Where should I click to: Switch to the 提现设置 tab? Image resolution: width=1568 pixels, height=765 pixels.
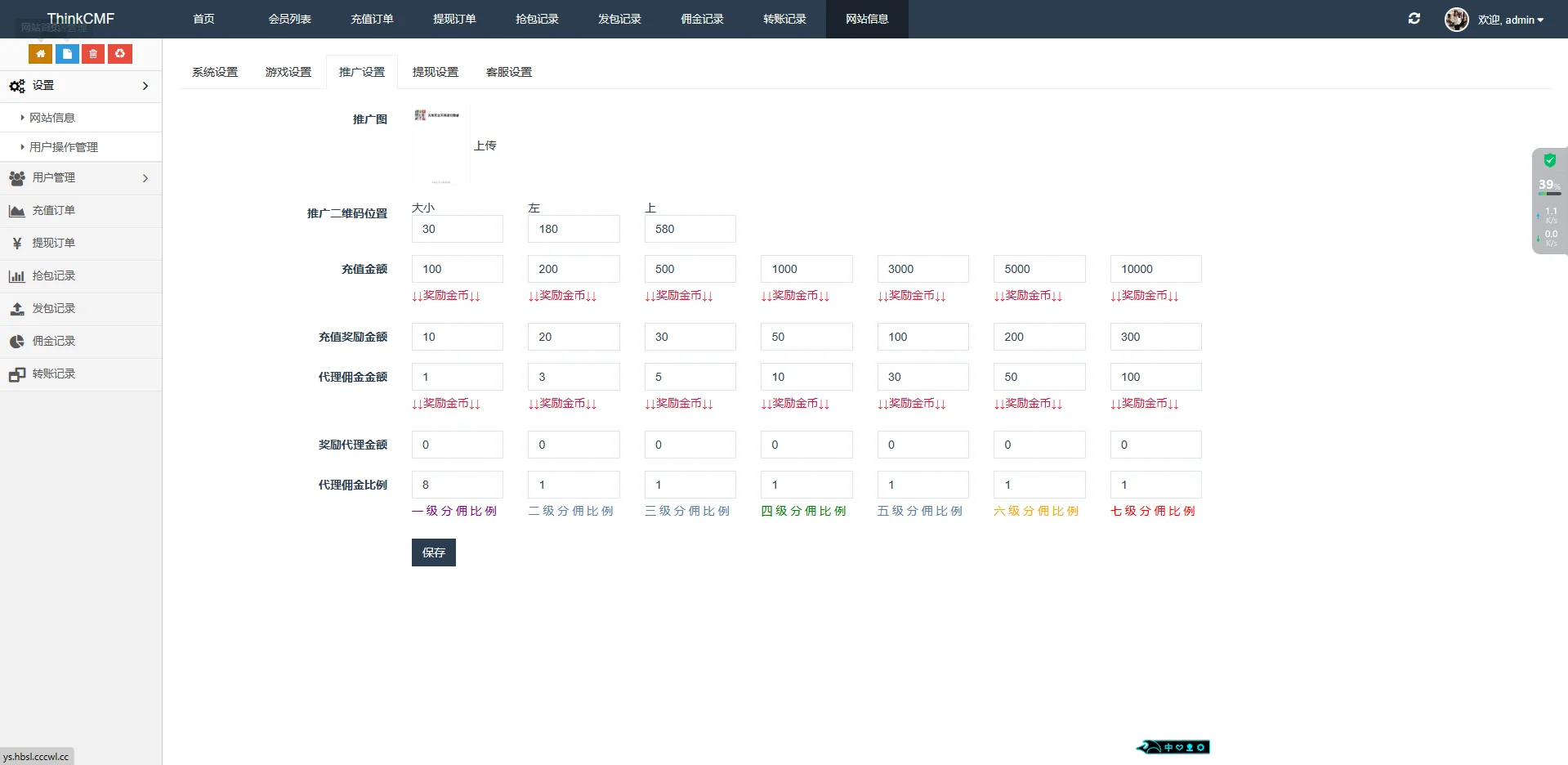point(435,72)
